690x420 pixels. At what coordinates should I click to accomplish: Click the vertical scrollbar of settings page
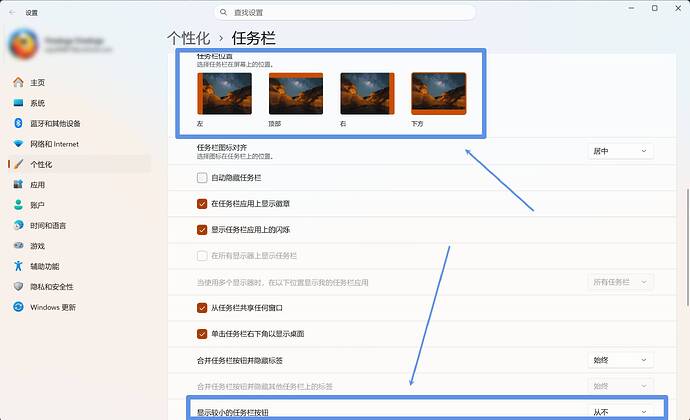click(687, 247)
